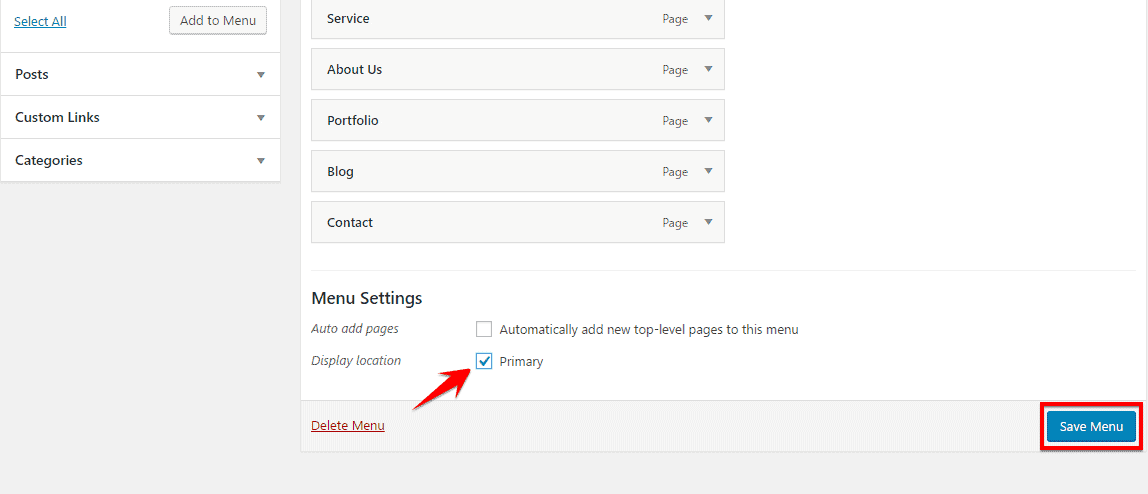Select the Portfolio menu item title

pos(353,120)
